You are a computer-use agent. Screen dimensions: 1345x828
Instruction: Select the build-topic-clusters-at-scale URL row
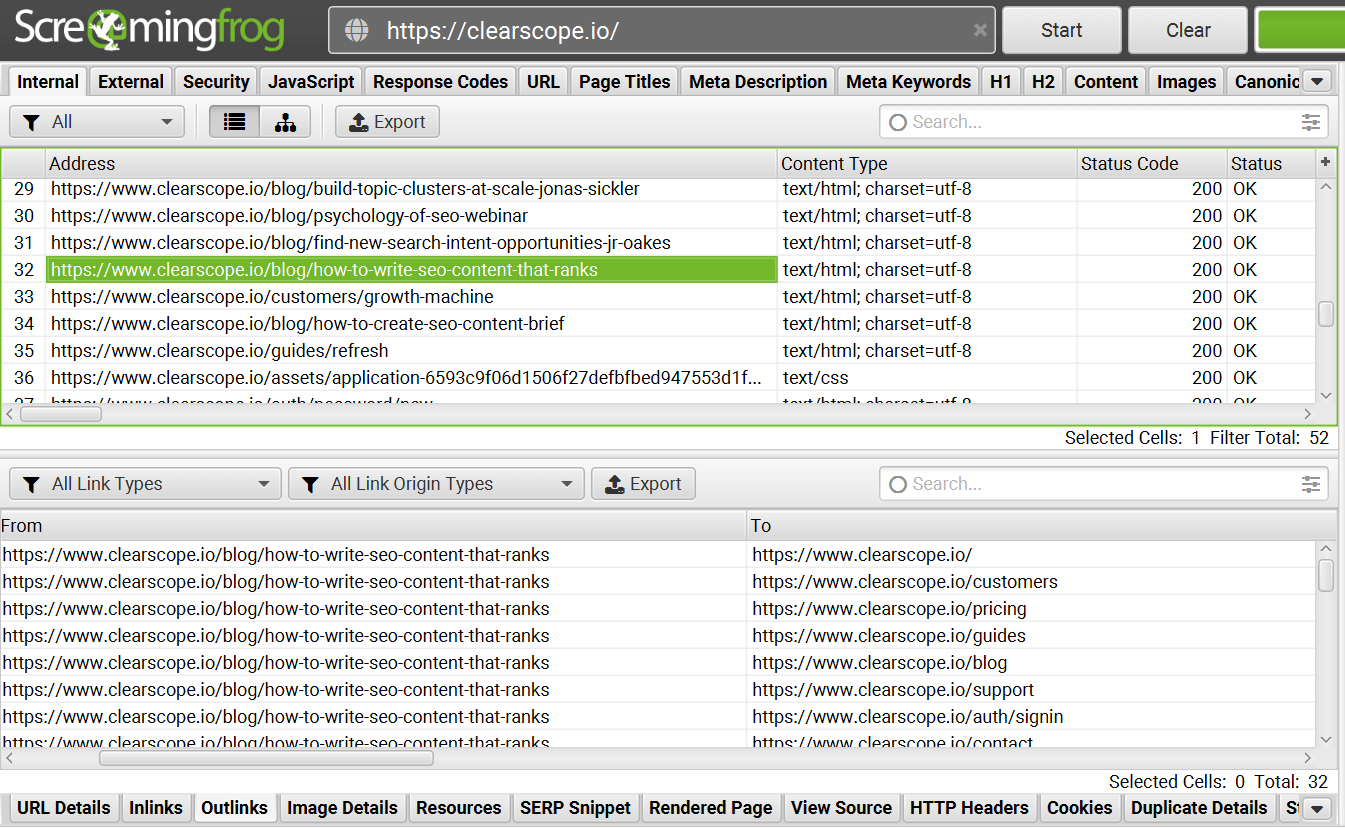click(658, 189)
